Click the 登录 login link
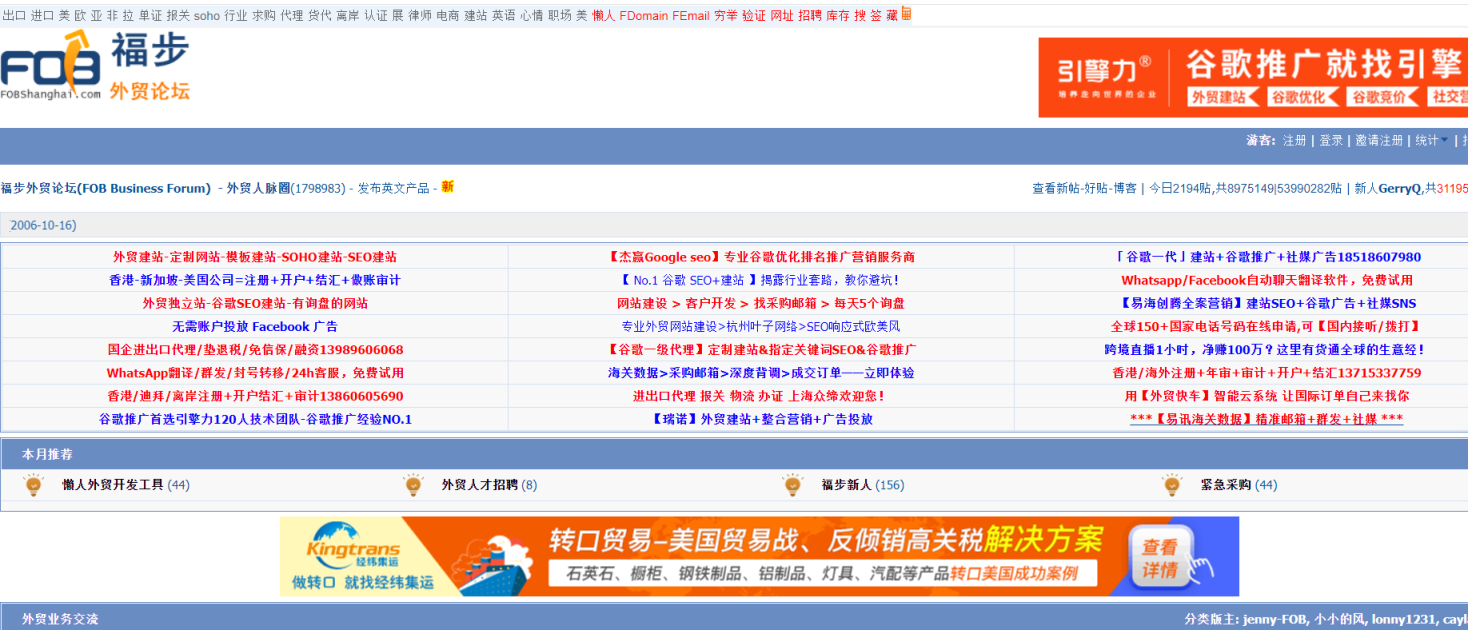The image size is (1468, 630). pos(1331,140)
